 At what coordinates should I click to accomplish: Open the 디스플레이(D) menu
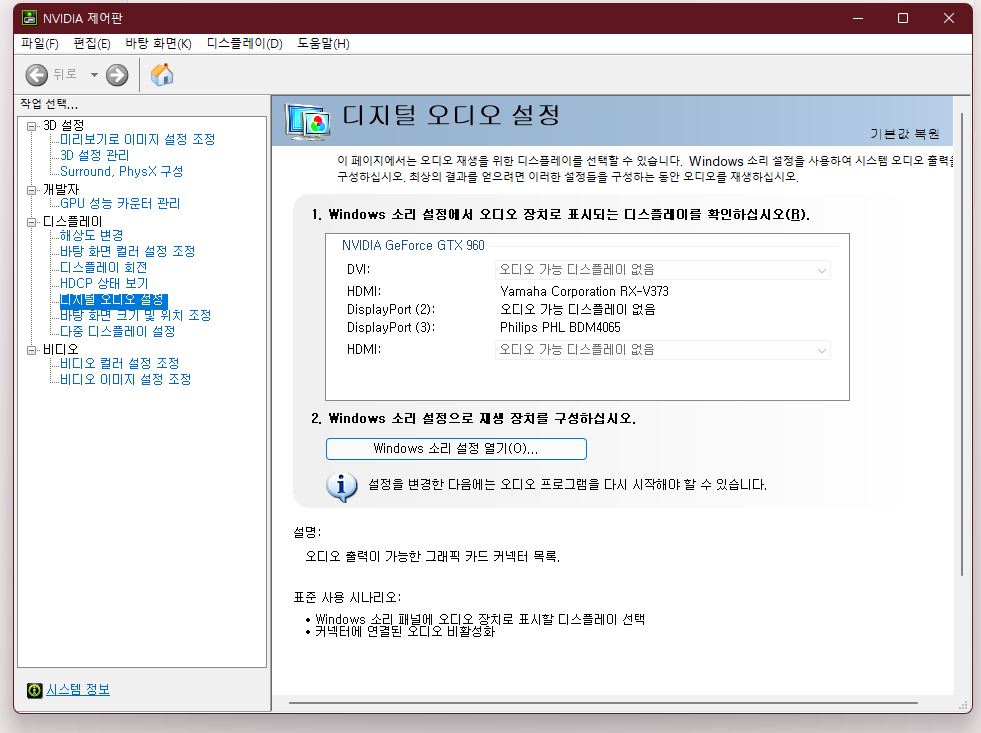245,43
